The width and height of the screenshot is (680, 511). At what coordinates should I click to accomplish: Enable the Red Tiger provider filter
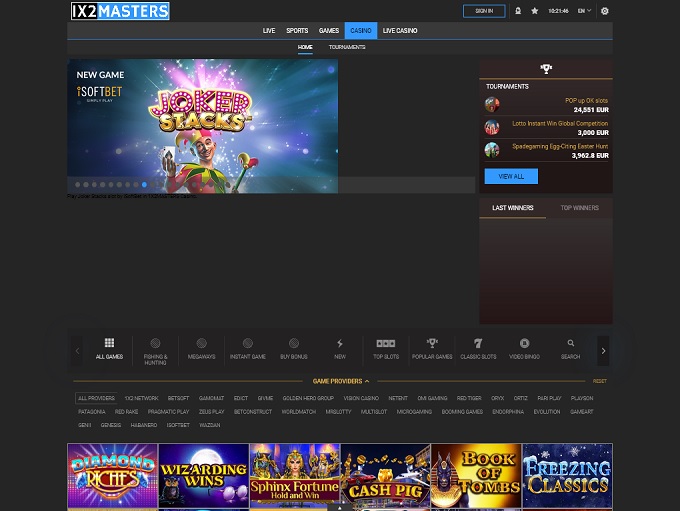[x=469, y=398]
